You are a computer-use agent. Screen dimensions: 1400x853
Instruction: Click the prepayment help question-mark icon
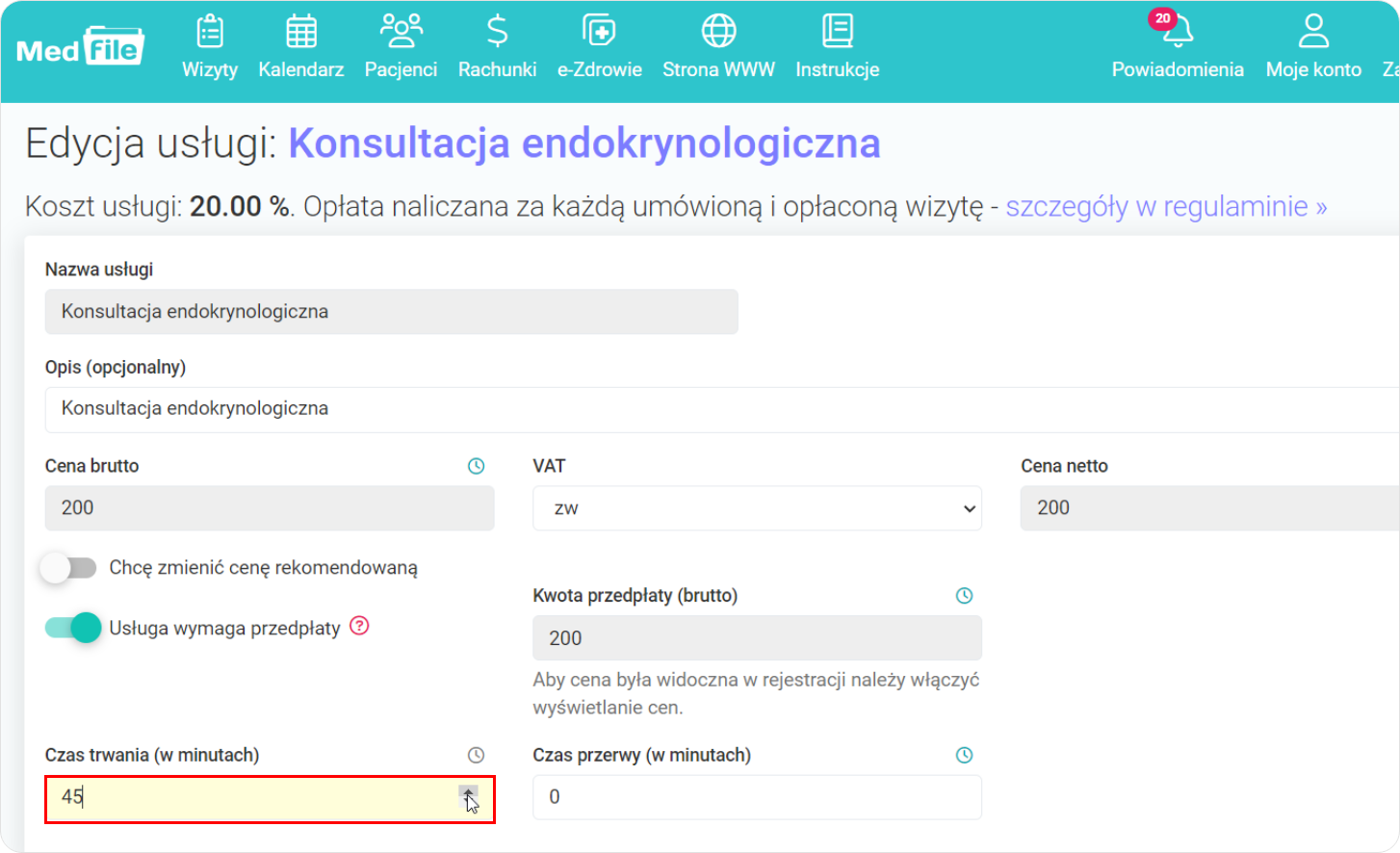tap(359, 626)
